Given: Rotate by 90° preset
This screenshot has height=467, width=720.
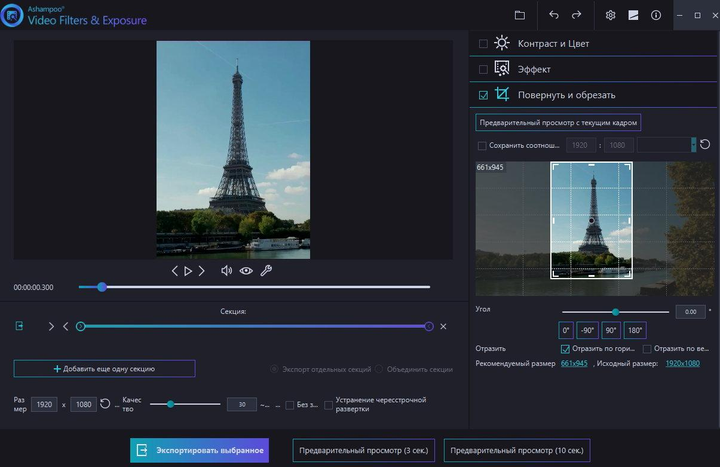Looking at the screenshot, I should tap(611, 330).
